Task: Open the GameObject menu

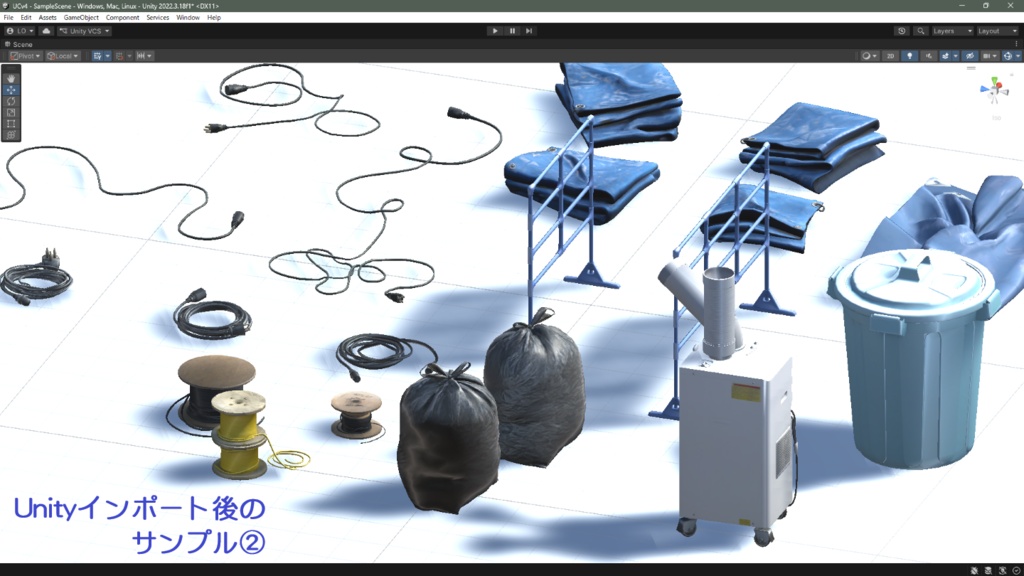Action: pyautogui.click(x=81, y=18)
